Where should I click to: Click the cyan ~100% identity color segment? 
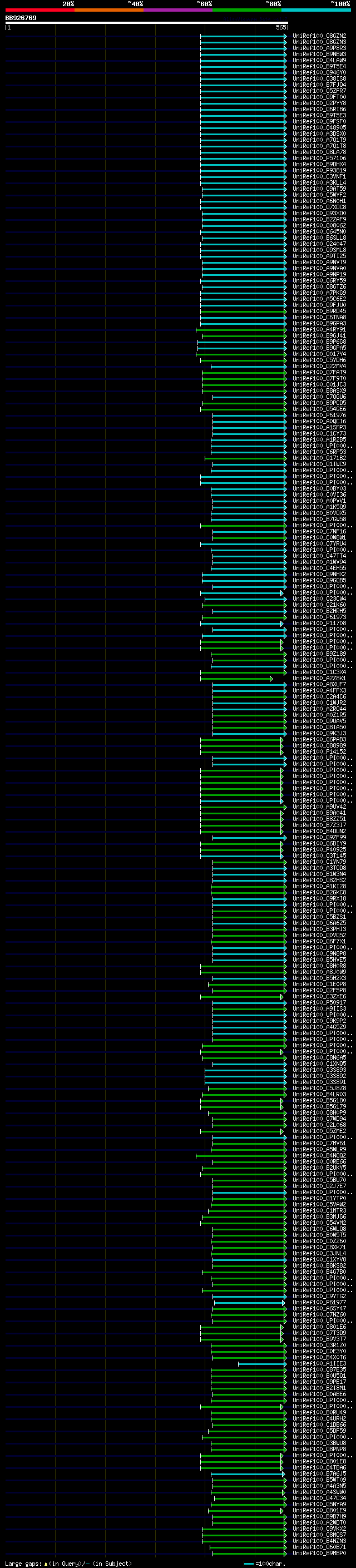click(316, 10)
